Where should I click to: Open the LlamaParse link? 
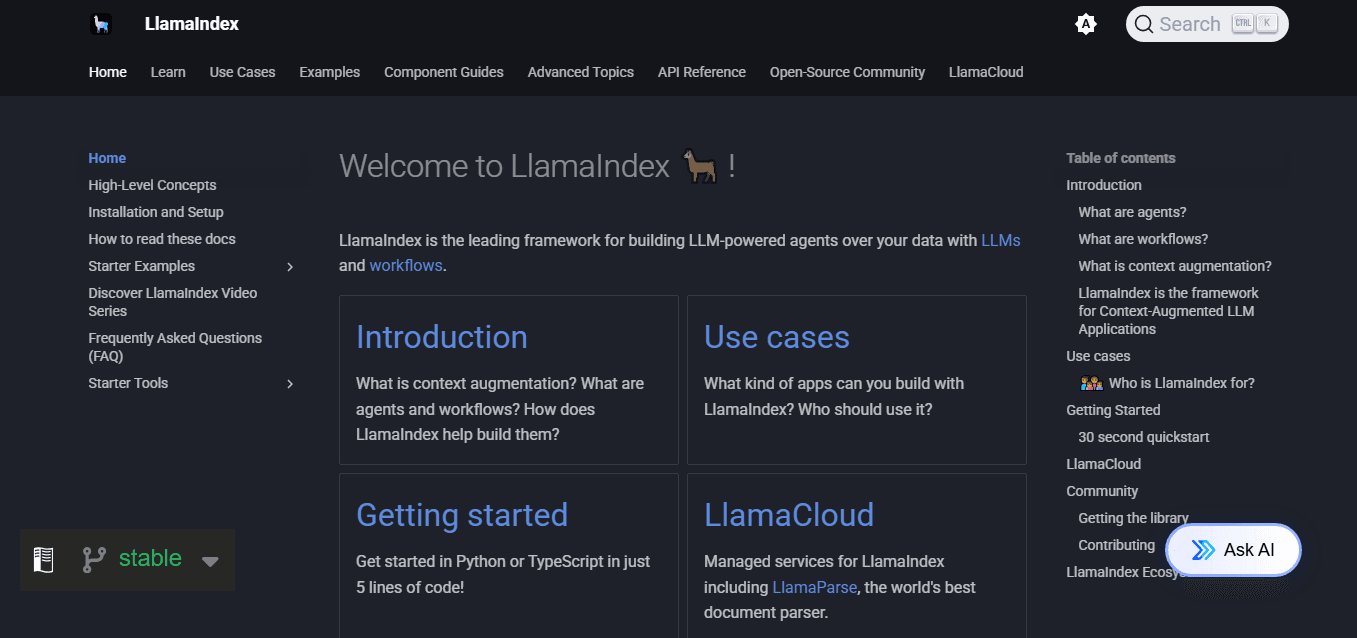click(815, 588)
